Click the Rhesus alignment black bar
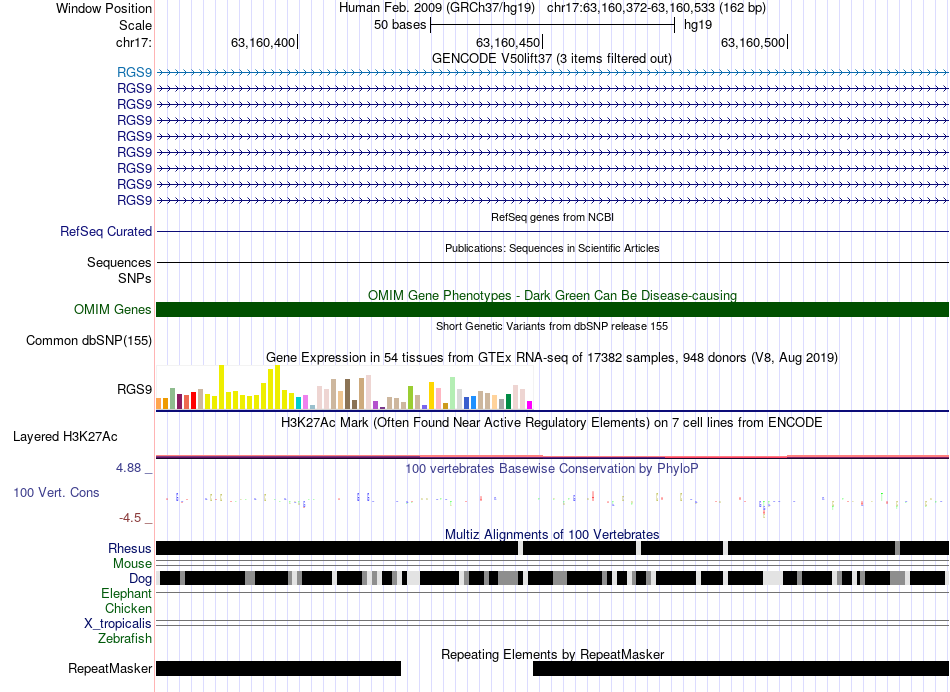 (x=552, y=548)
